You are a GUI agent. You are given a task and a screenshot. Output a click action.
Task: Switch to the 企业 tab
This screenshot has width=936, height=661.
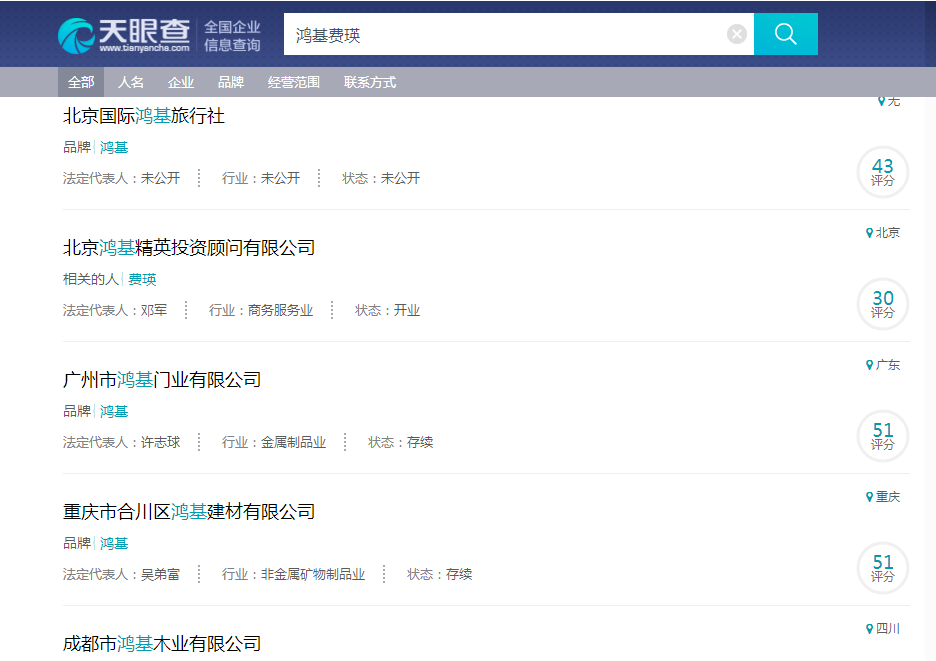[181, 82]
